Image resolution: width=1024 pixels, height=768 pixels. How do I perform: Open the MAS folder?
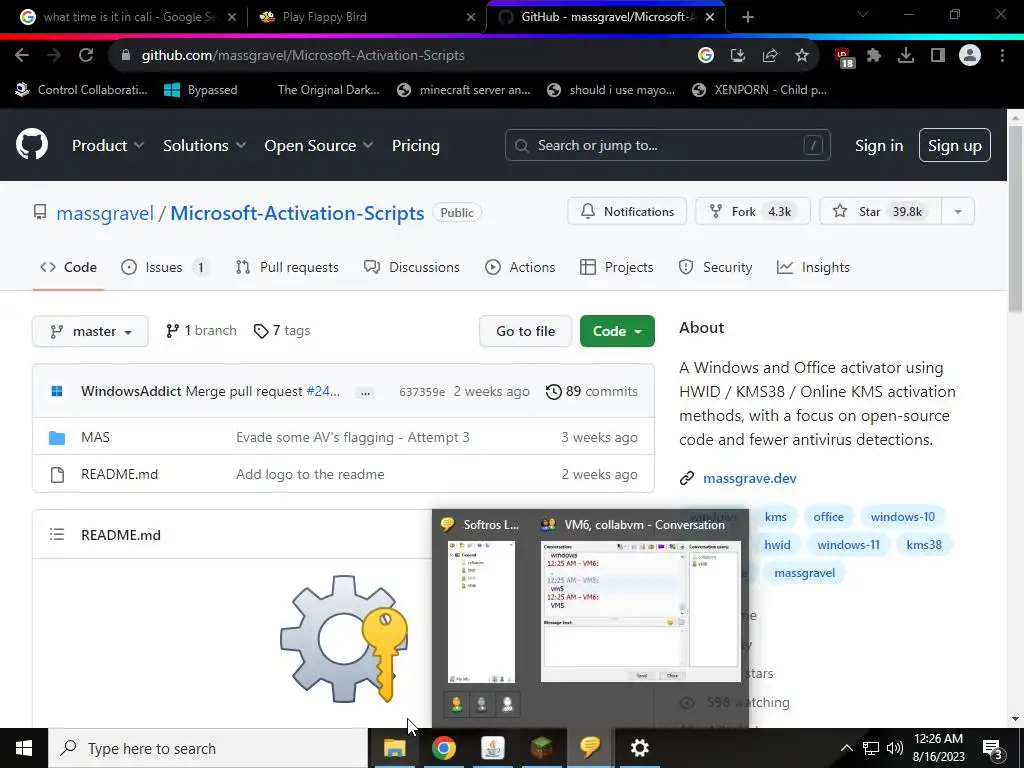coord(95,437)
